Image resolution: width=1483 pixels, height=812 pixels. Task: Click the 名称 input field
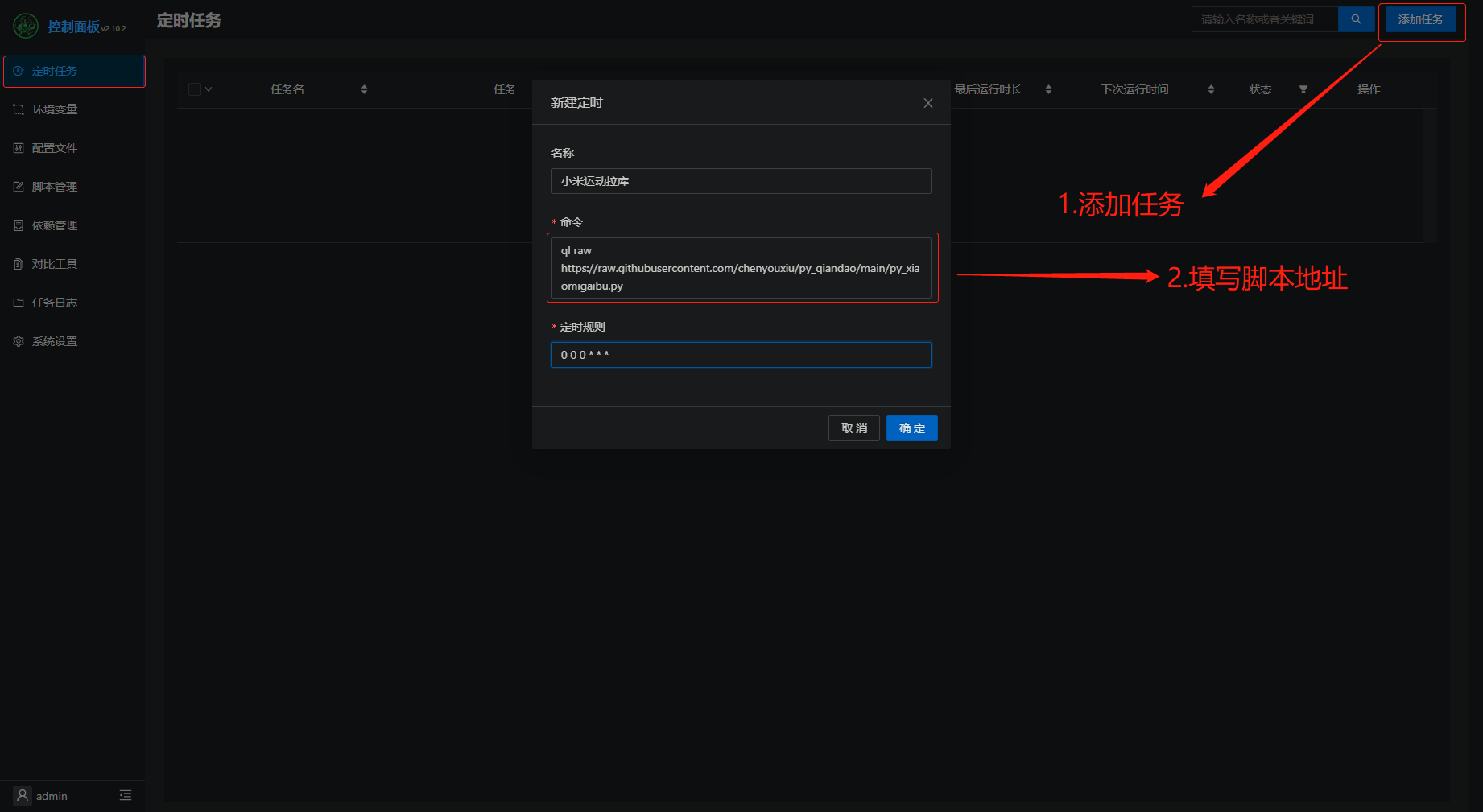(741, 181)
